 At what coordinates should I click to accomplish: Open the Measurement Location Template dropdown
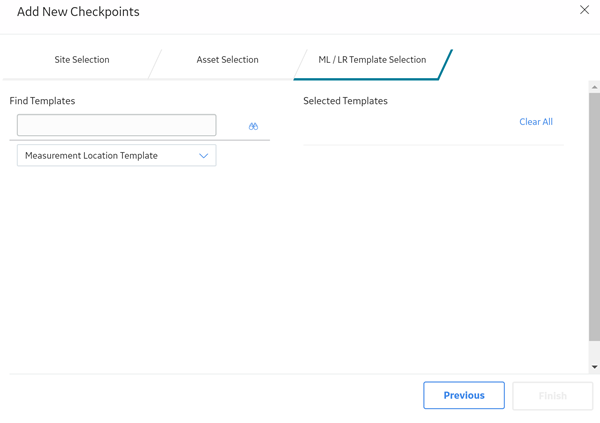tap(117, 155)
